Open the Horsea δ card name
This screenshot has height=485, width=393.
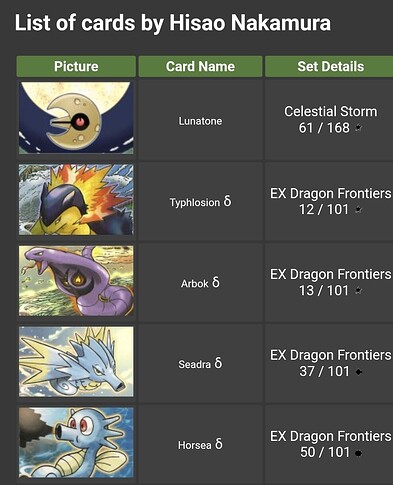coord(200,445)
